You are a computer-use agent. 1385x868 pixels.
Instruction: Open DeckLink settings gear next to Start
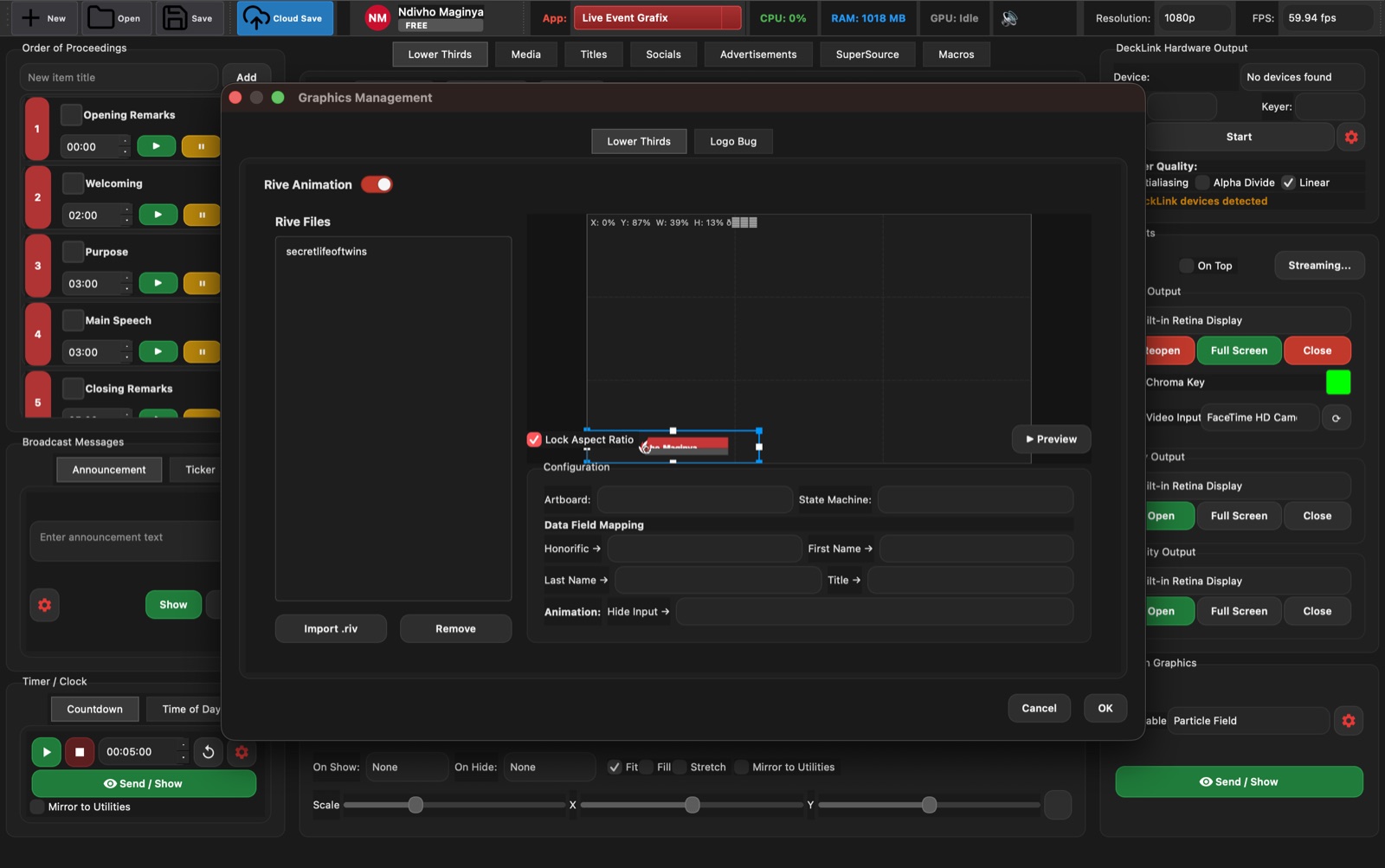coord(1351,137)
